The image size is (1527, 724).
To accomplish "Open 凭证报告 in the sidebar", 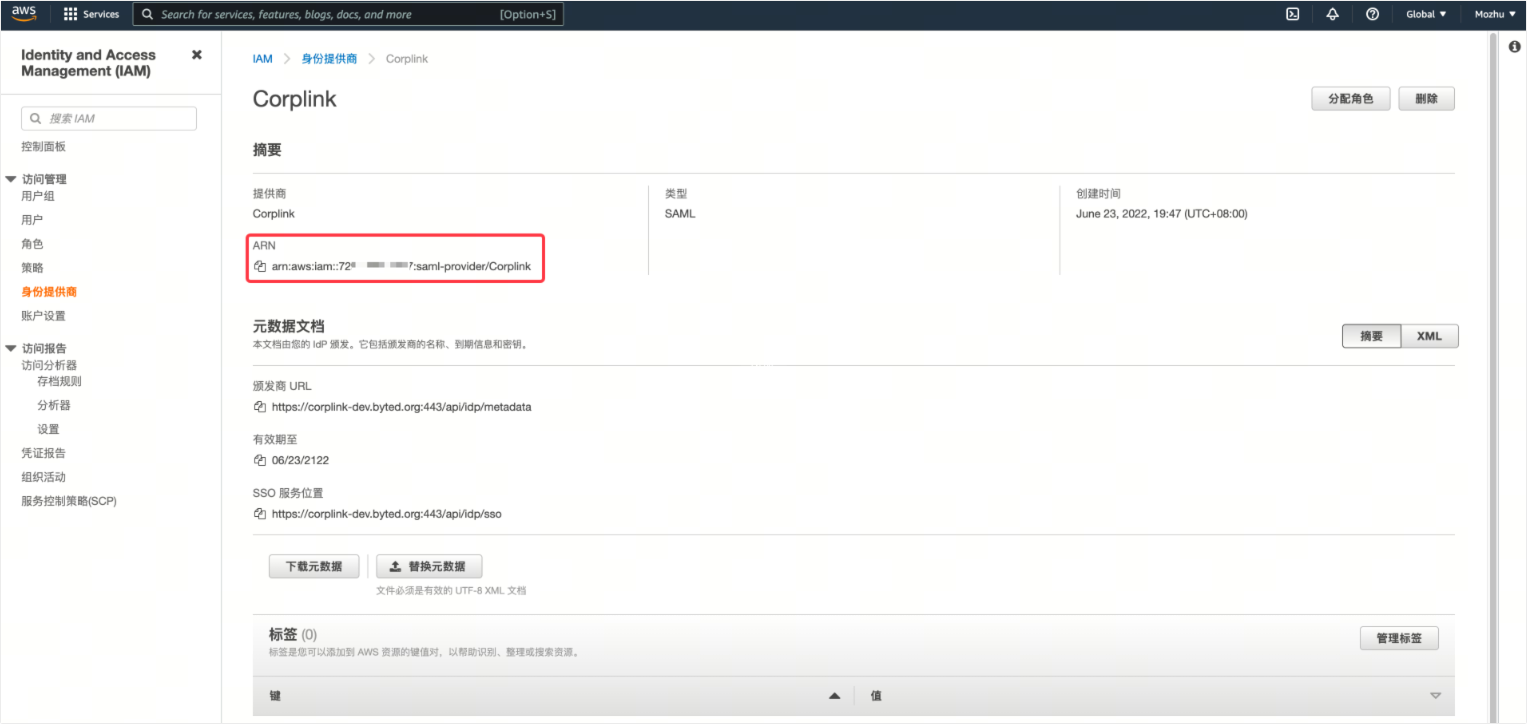I will [x=43, y=453].
